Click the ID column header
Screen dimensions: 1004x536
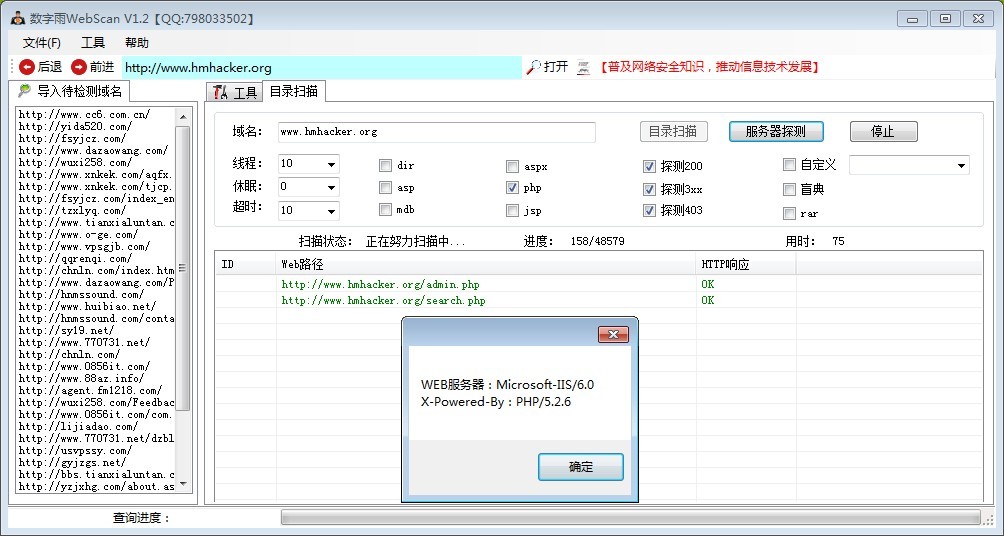(x=246, y=264)
